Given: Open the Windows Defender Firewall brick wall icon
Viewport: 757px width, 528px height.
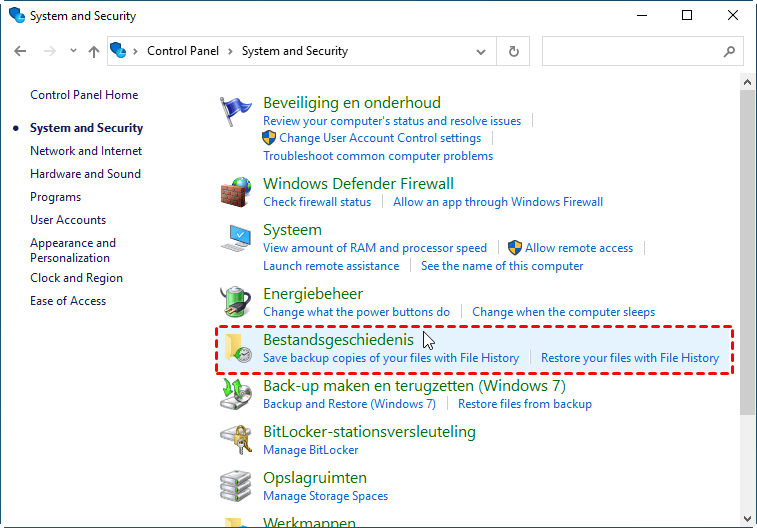Looking at the screenshot, I should [x=236, y=192].
